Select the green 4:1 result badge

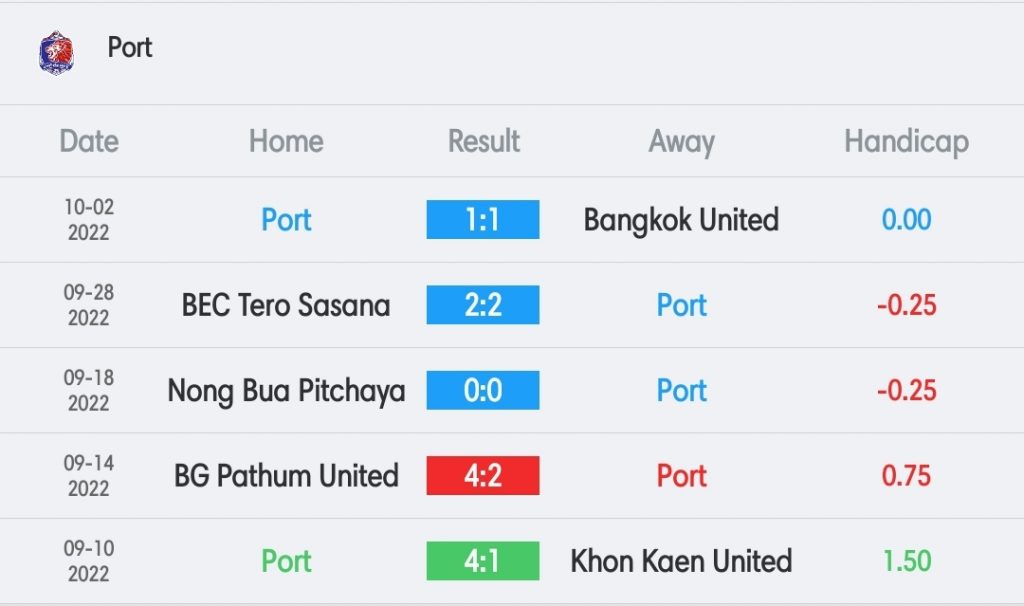click(x=483, y=561)
